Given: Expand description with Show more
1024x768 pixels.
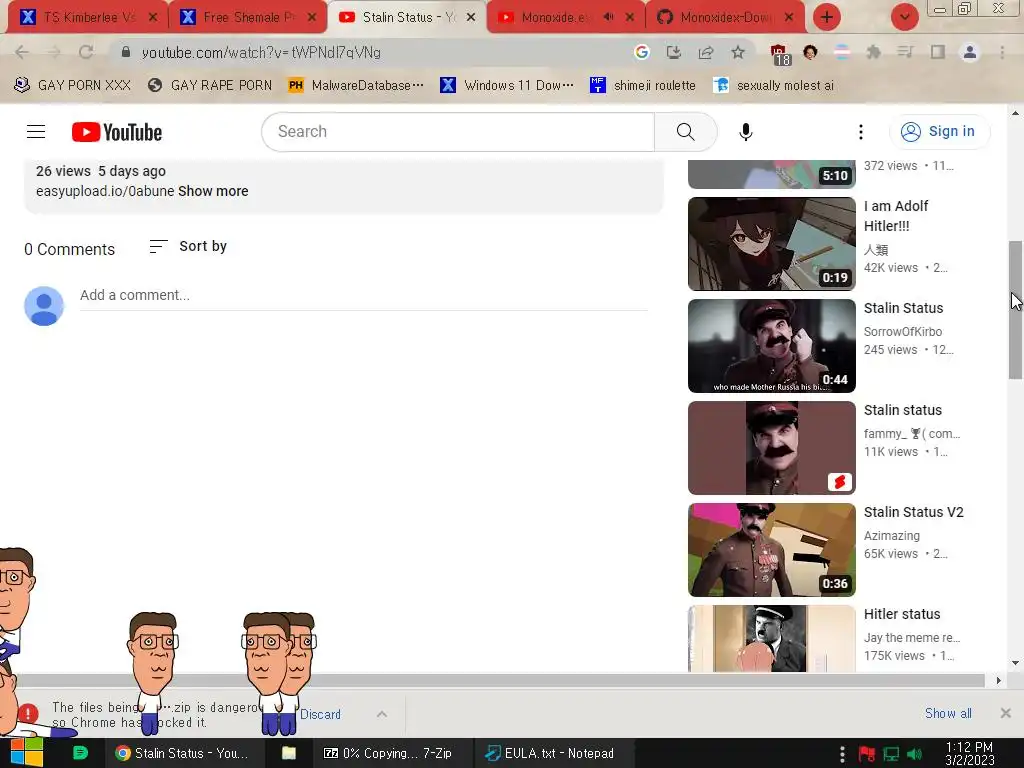Looking at the screenshot, I should 213,191.
